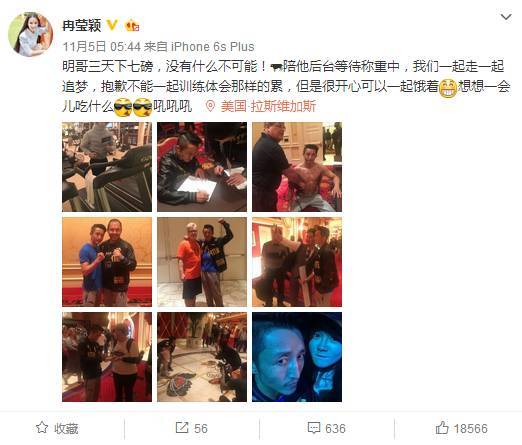Click the repost icon with 56
This screenshot has width=522, height=445.
pyautogui.click(x=192, y=428)
